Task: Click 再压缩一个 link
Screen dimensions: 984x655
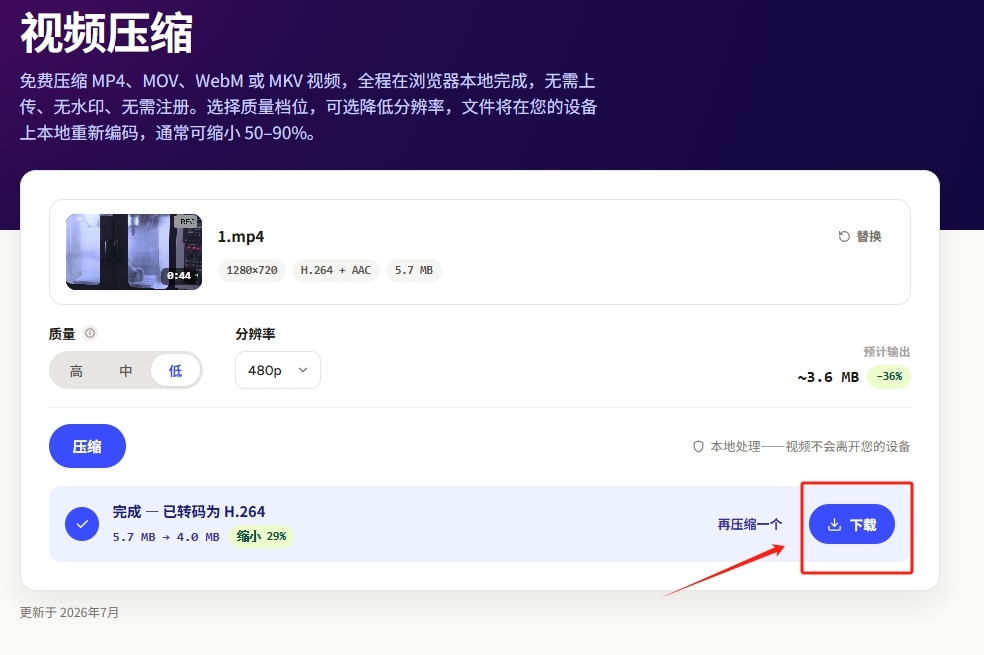Action: (750, 525)
